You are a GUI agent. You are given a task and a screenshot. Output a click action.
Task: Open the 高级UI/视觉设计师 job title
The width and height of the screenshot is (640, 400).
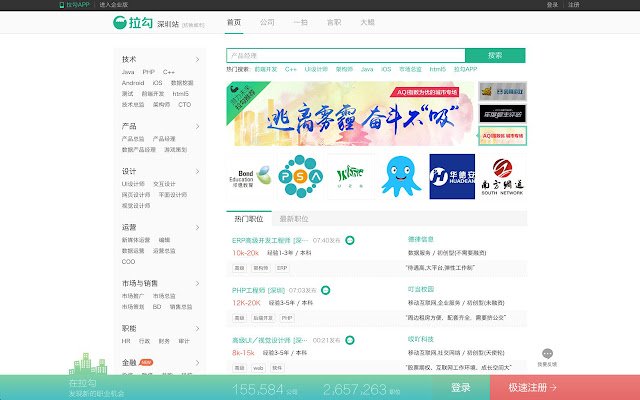click(x=270, y=340)
